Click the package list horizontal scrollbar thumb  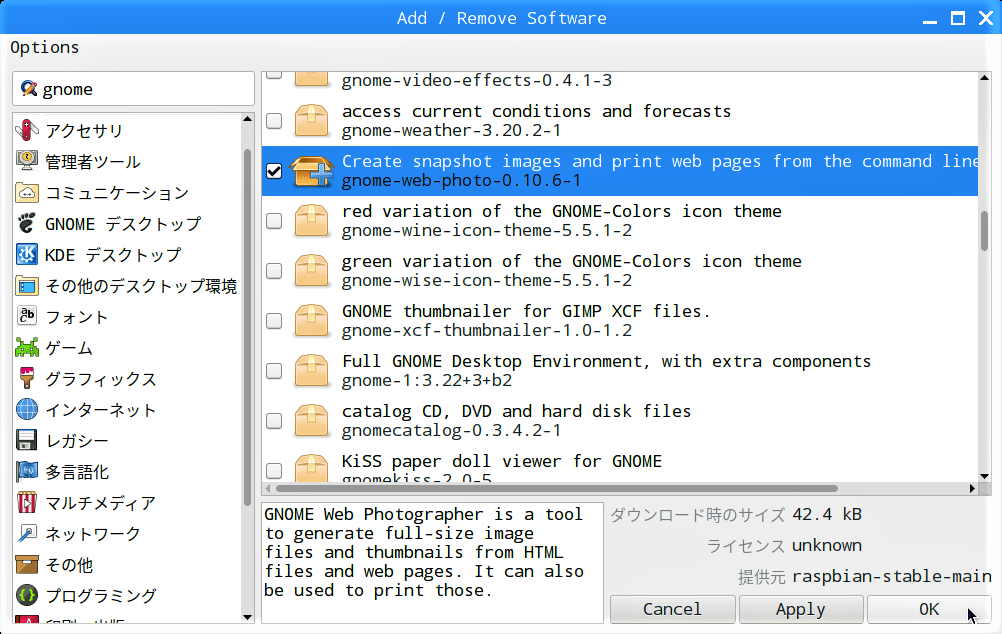(557, 488)
